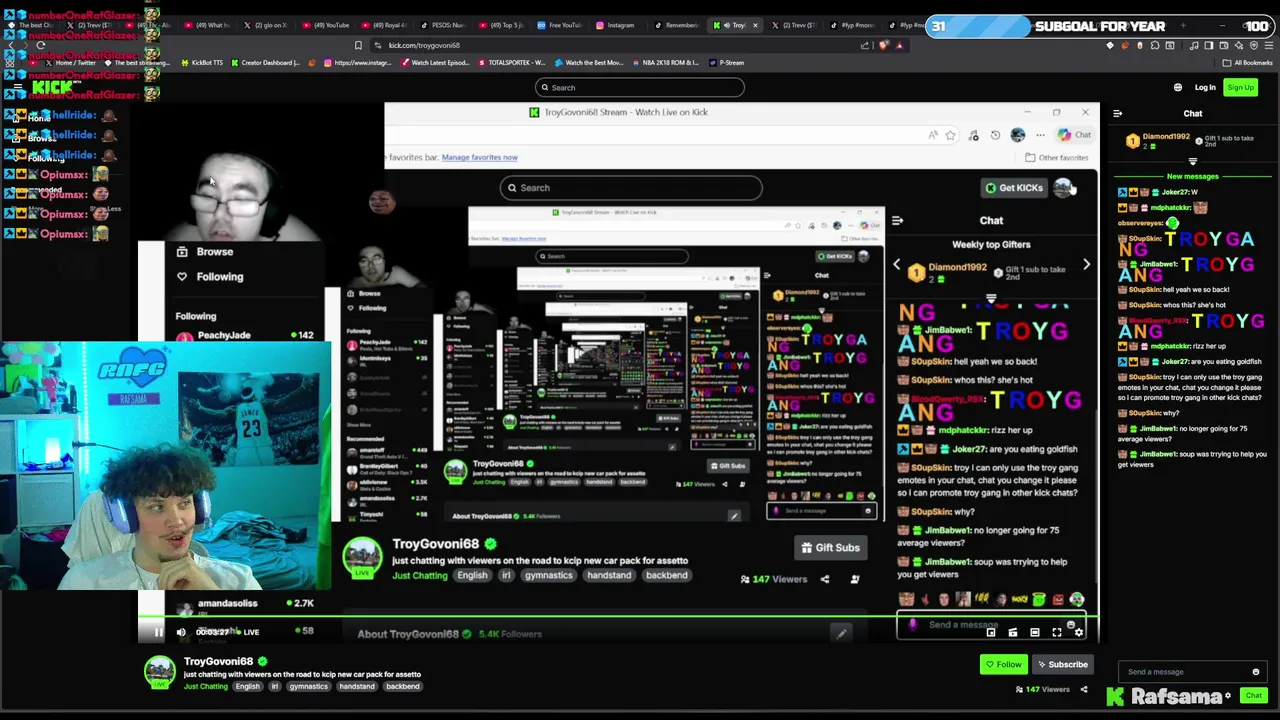Click the handstand tag under the stream title
The width and height of the screenshot is (1280, 720).
pos(609,576)
